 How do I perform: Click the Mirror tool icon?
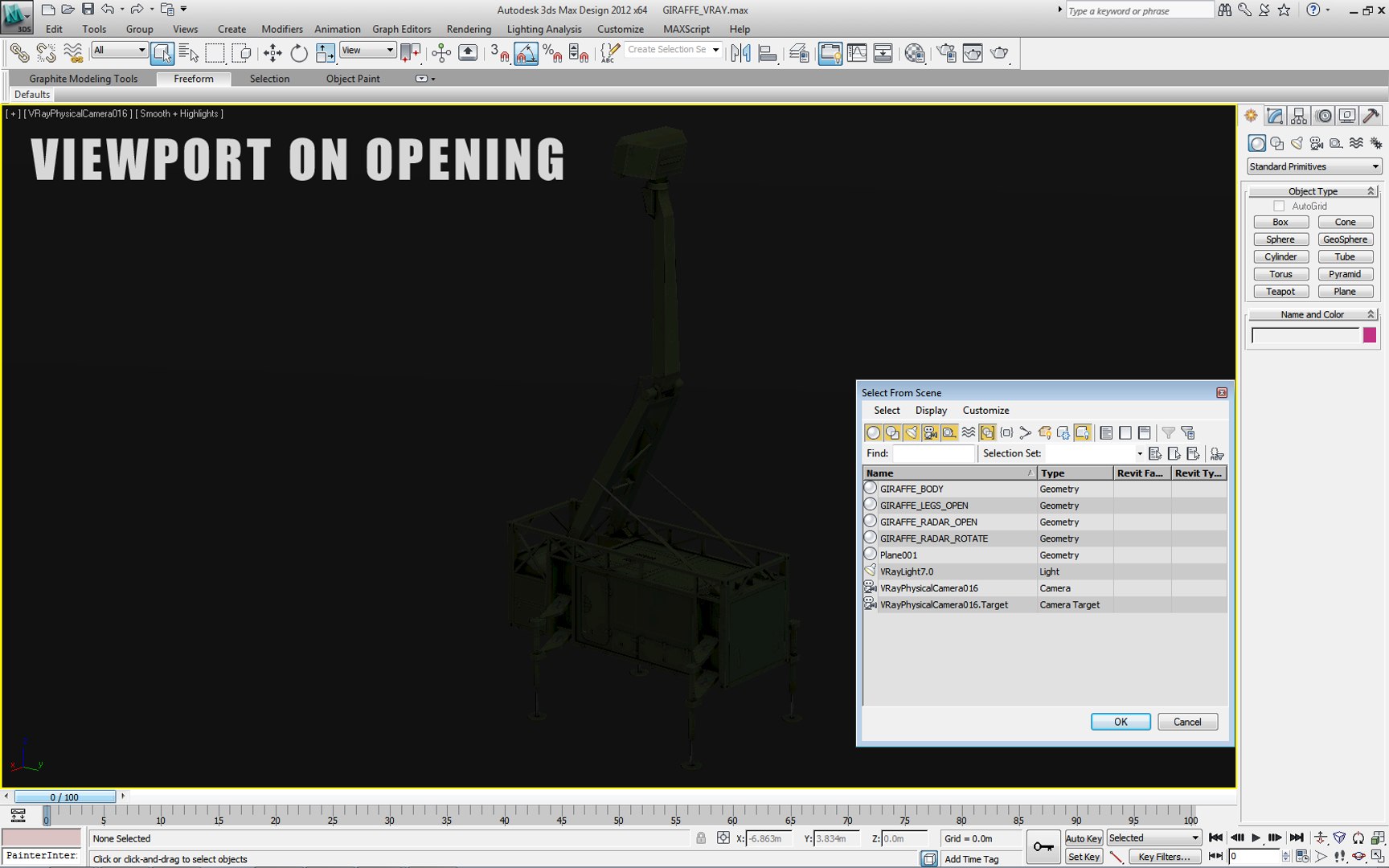point(740,53)
